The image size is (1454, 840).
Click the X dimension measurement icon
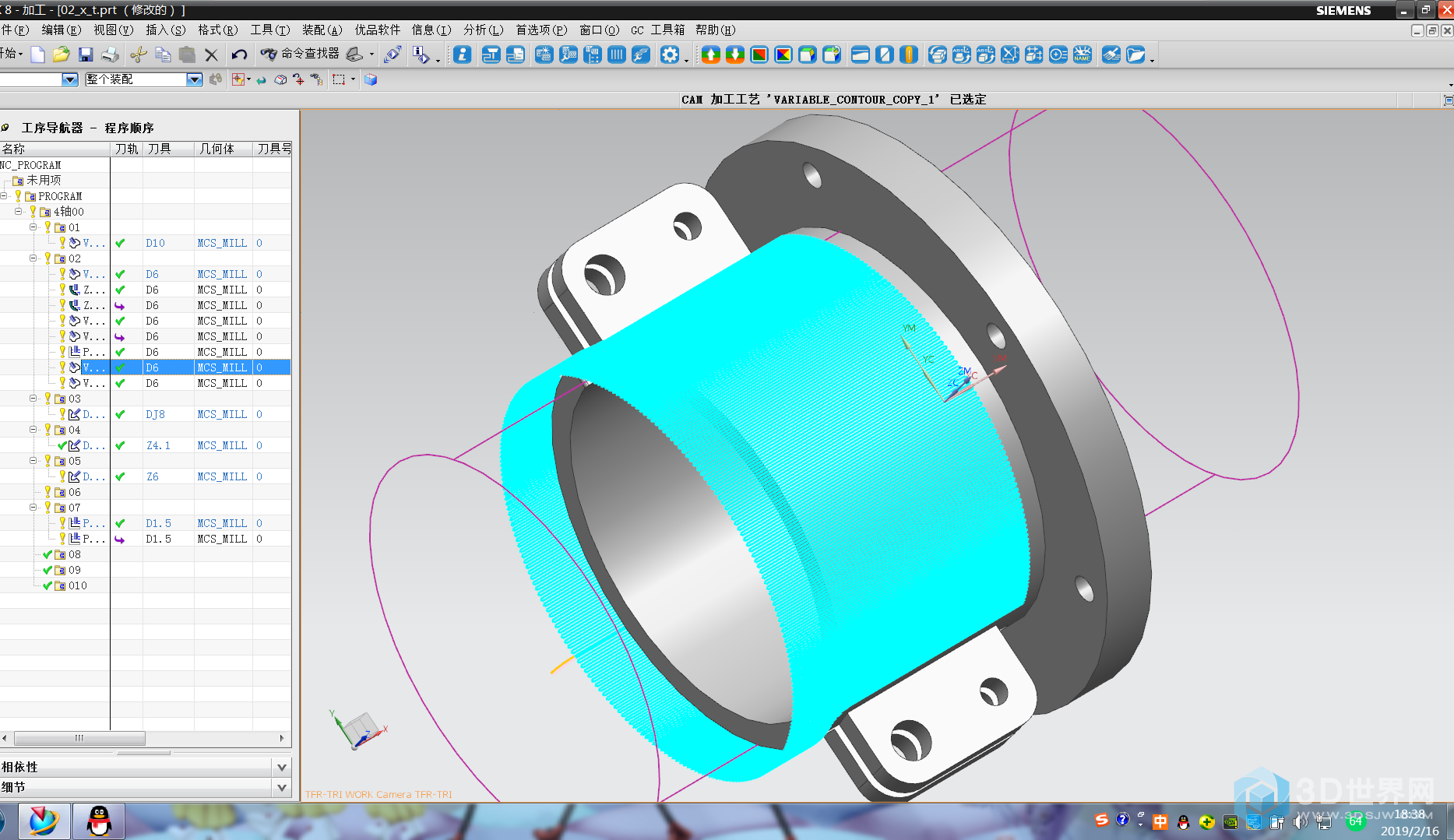[1010, 54]
